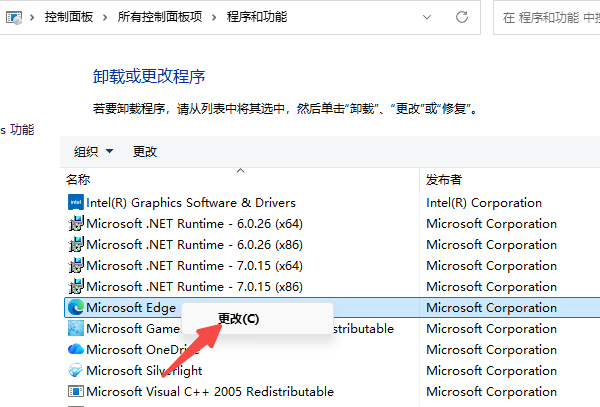Select the Microsoft .NET Runtime 7.0.15 (x64) entry

tap(194, 266)
